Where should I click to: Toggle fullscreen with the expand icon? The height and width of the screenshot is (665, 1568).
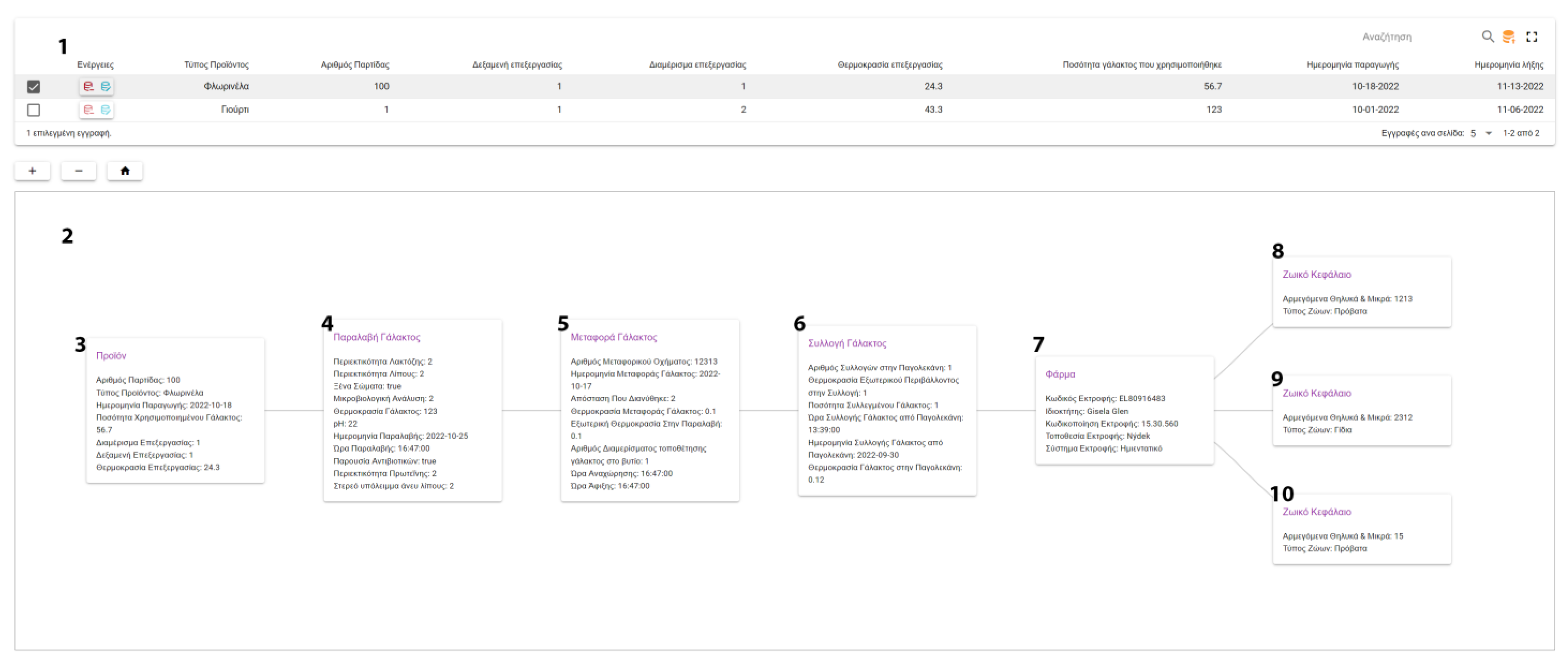click(x=1532, y=36)
